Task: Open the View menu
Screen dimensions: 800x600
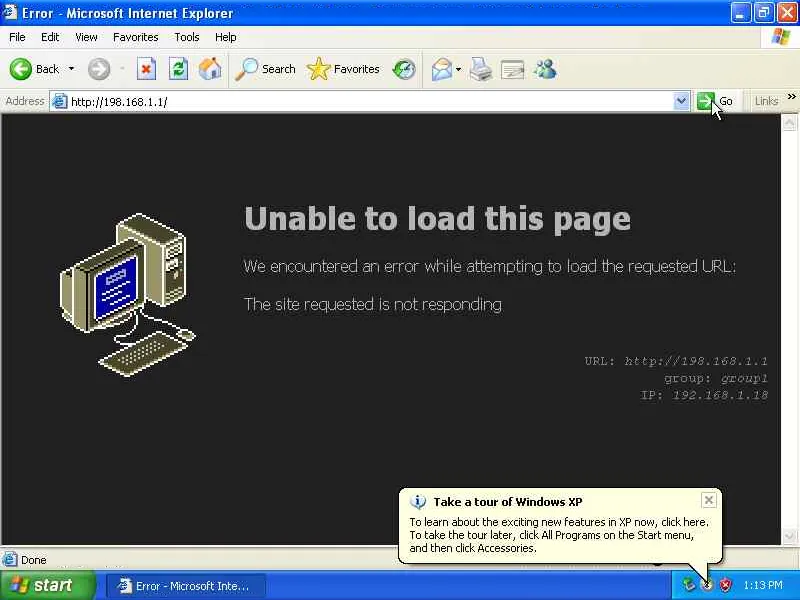Action: click(x=86, y=37)
